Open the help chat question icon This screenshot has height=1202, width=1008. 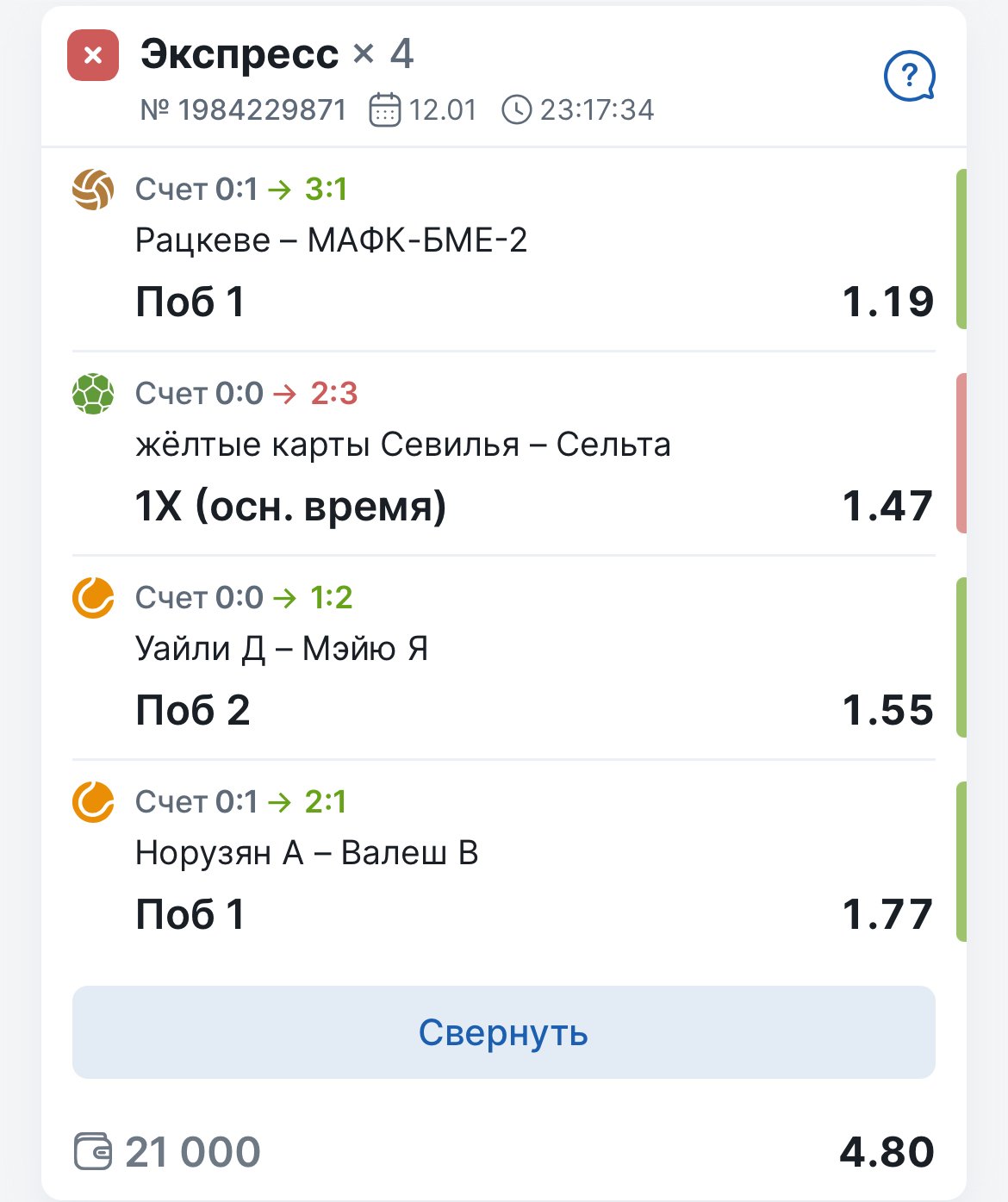(909, 77)
